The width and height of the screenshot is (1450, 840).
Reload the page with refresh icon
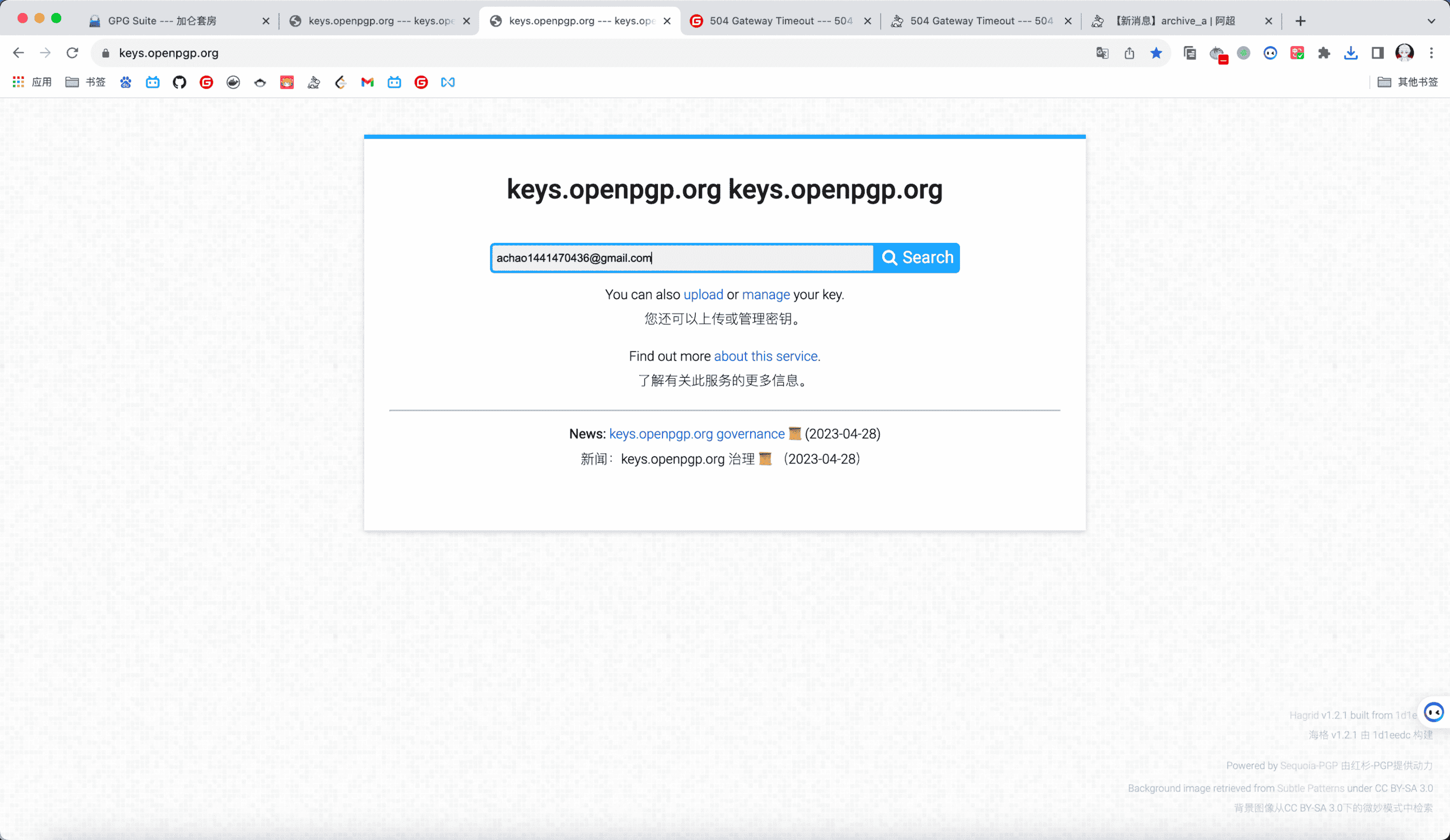click(x=72, y=53)
